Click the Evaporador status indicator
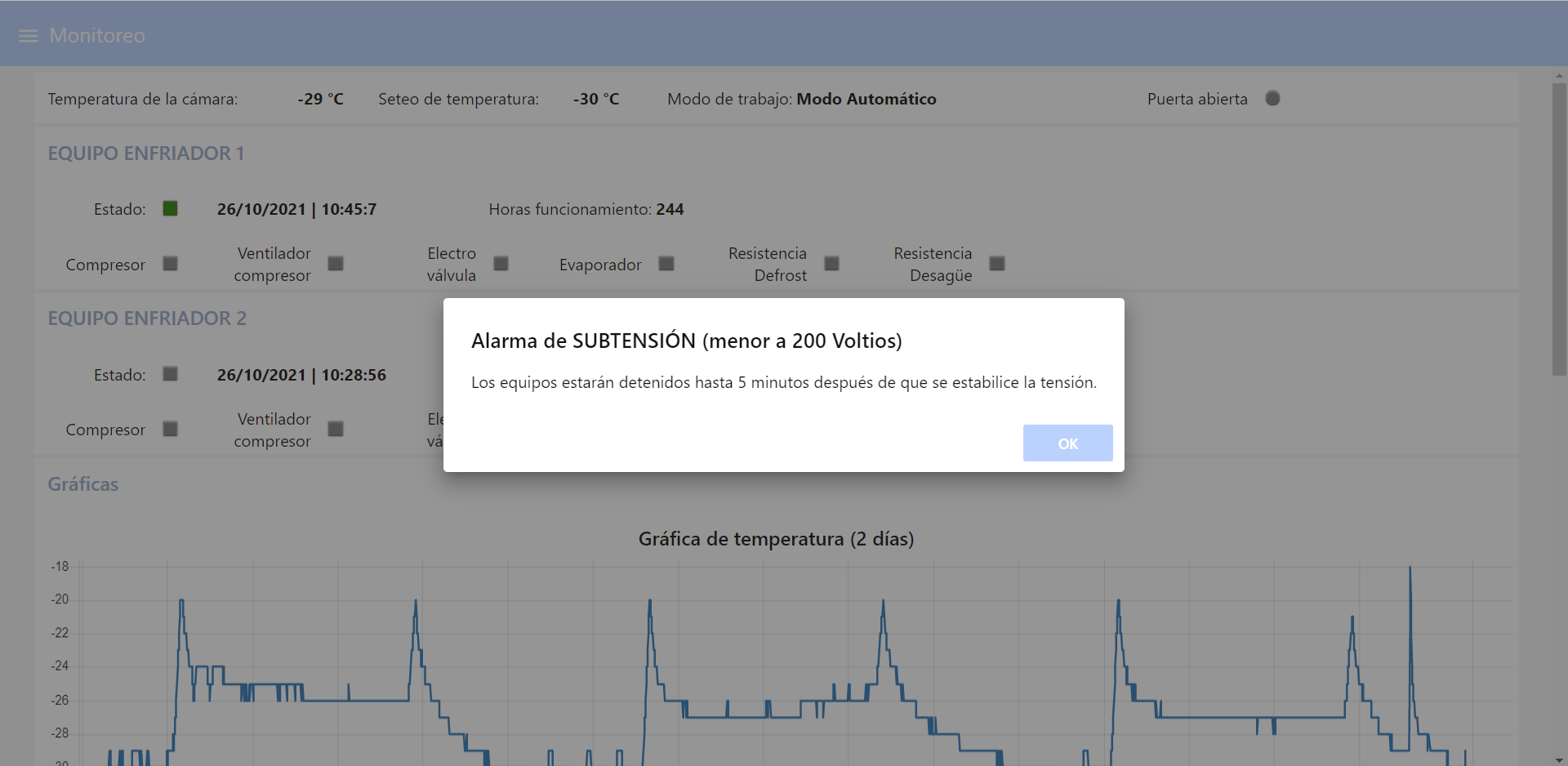The height and width of the screenshot is (766, 1568). (666, 264)
